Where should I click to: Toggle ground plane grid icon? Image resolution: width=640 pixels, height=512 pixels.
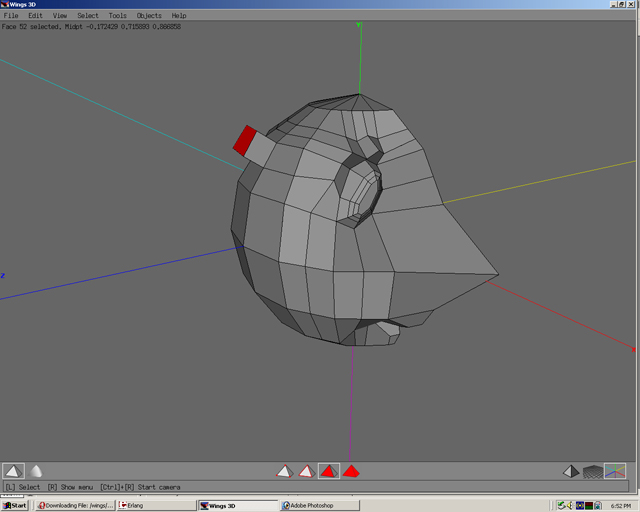pos(593,472)
